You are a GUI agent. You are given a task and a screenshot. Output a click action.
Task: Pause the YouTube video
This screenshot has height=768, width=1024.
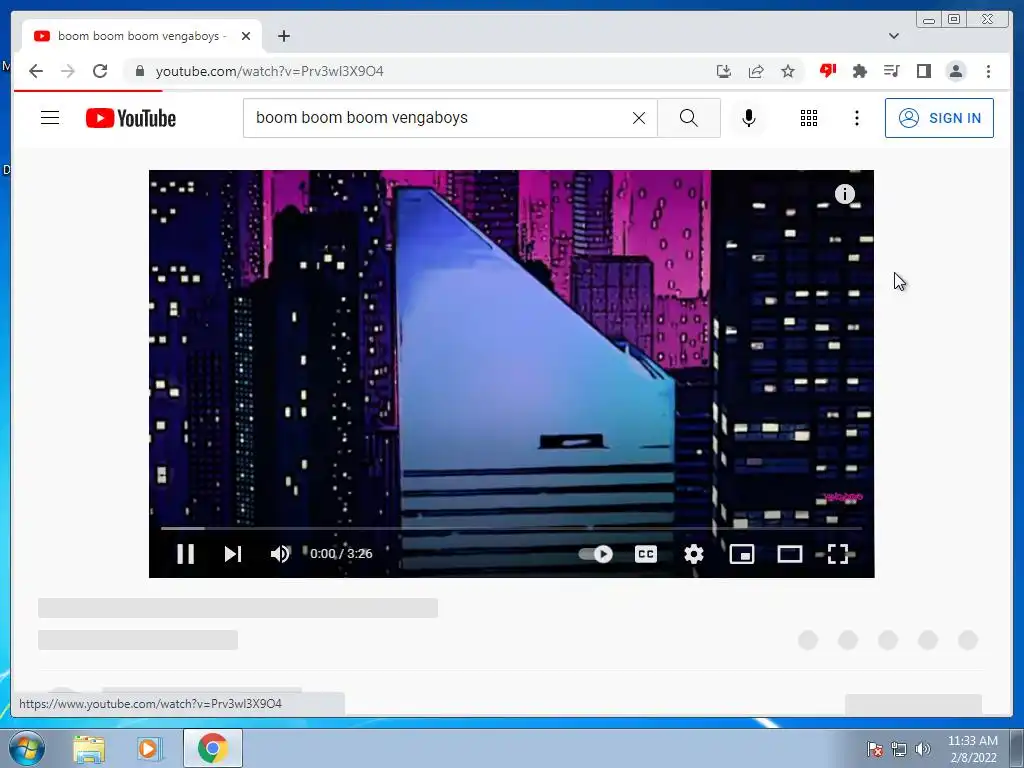[185, 554]
